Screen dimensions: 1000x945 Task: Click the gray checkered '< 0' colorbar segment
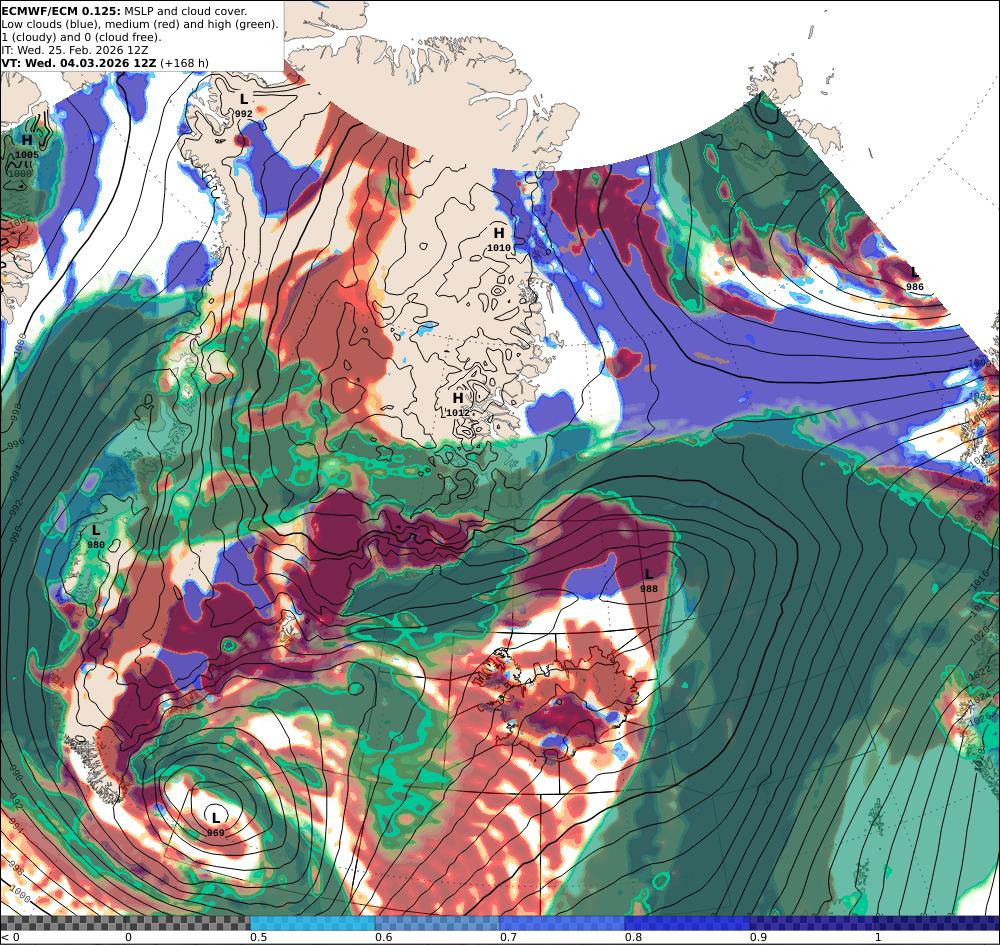[x=125, y=923]
